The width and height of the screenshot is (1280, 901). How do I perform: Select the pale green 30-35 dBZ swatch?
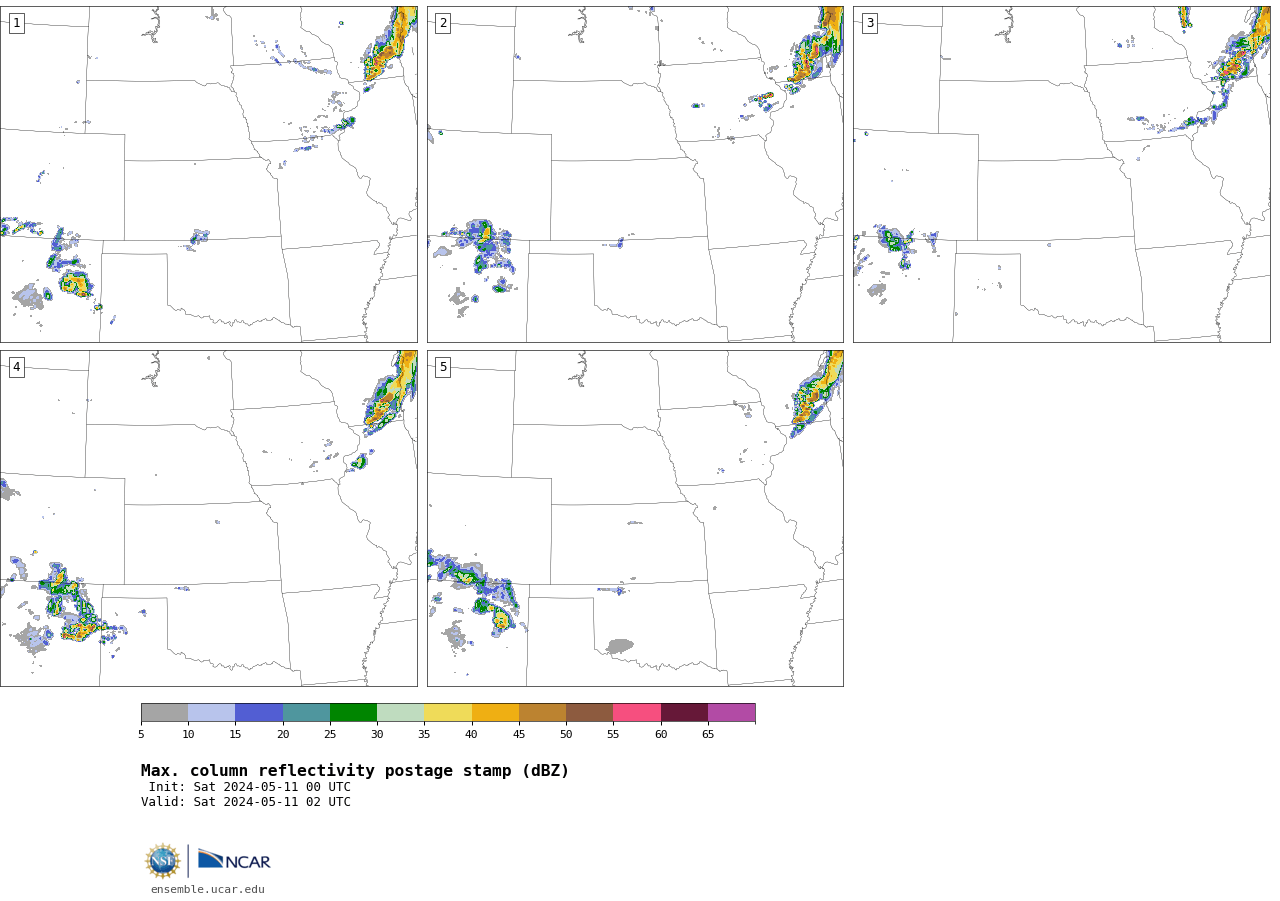(x=400, y=713)
